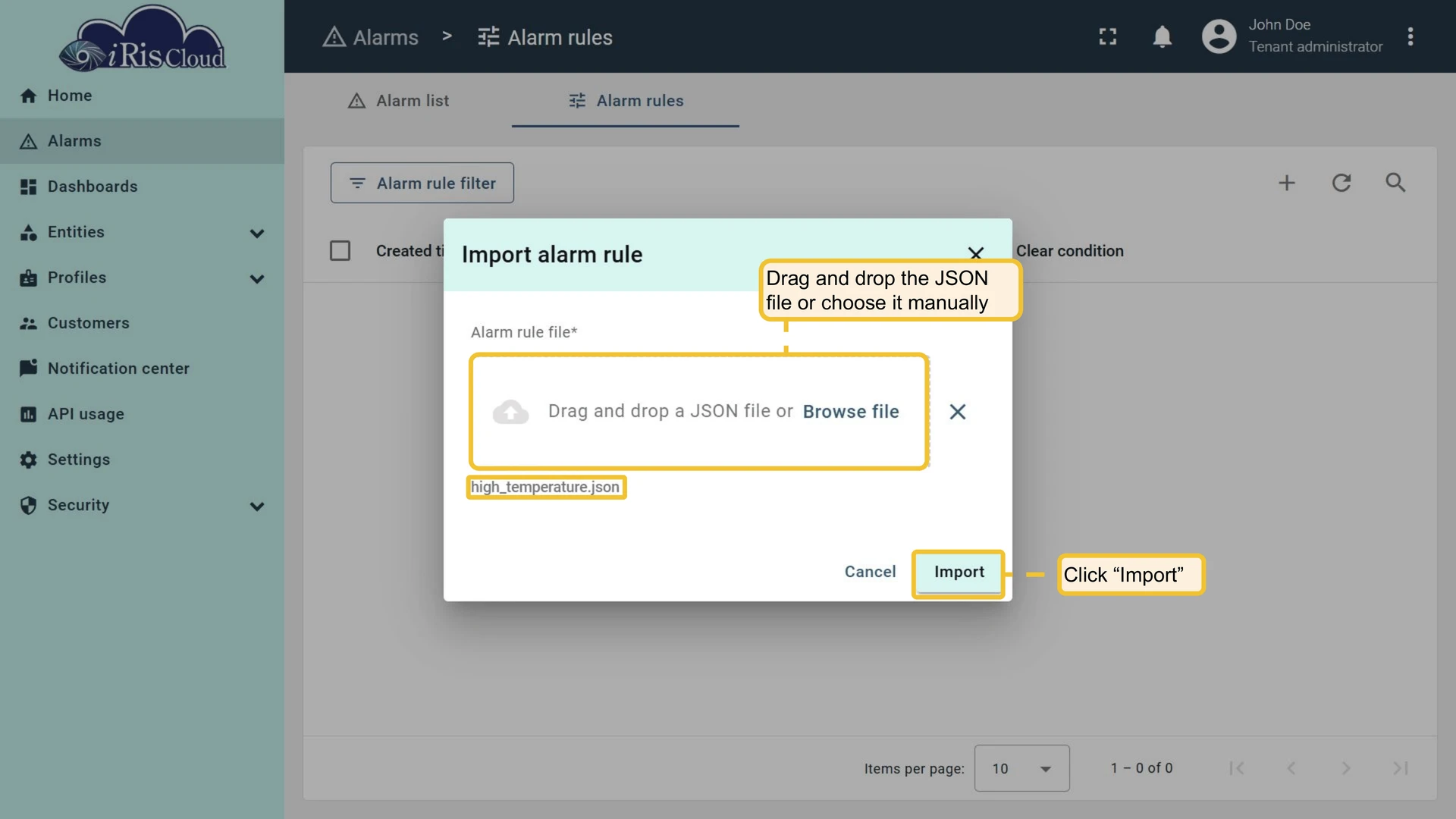Open Notification center in the sidebar
This screenshot has height=819, width=1456.
tap(142, 369)
